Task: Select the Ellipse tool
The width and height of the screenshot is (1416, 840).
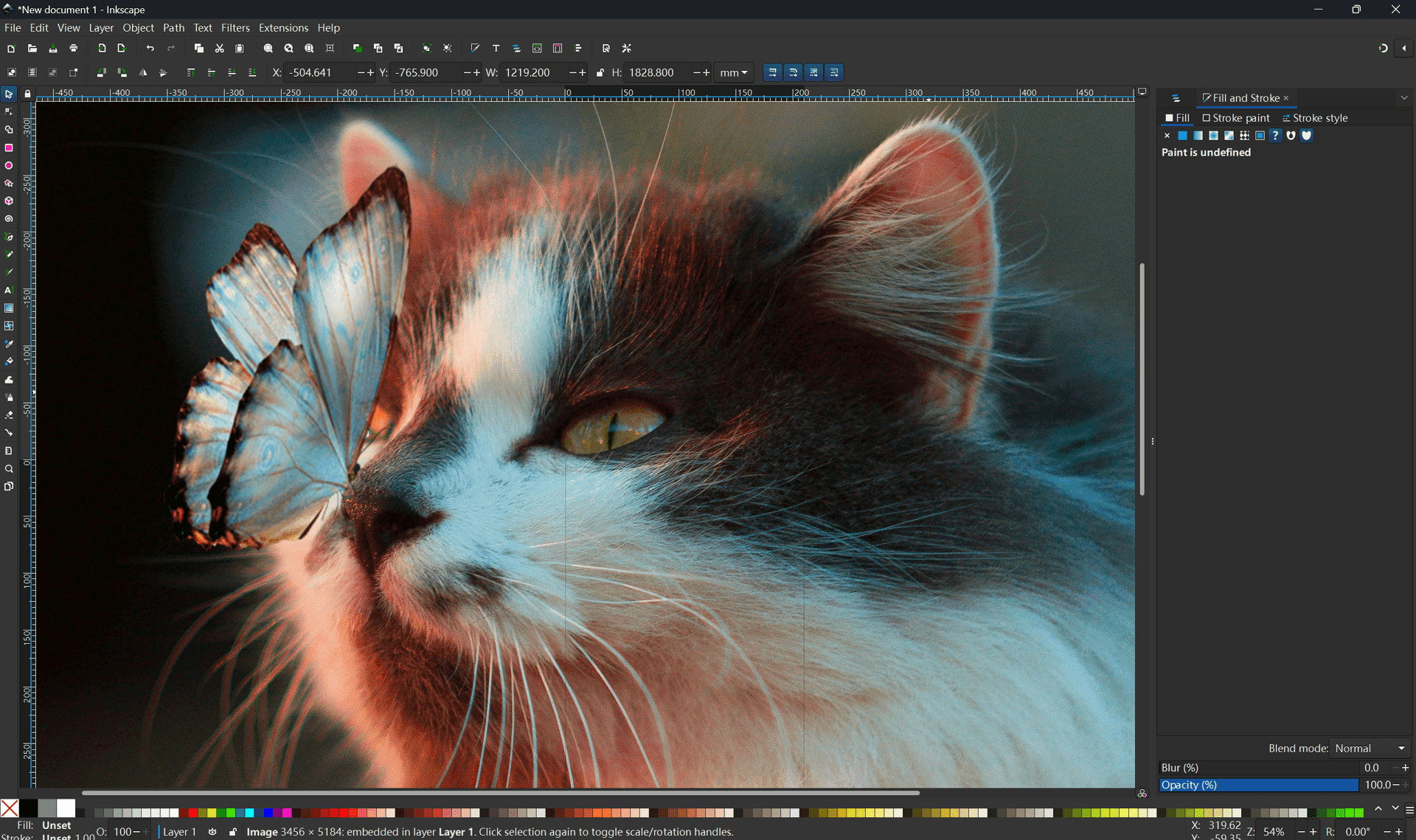Action: click(9, 166)
